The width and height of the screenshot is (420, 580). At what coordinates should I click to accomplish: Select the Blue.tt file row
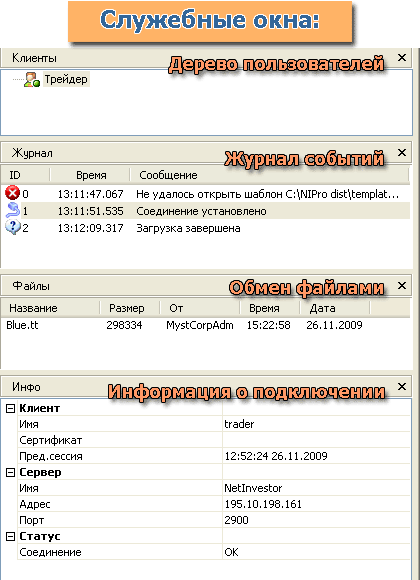pos(205,325)
